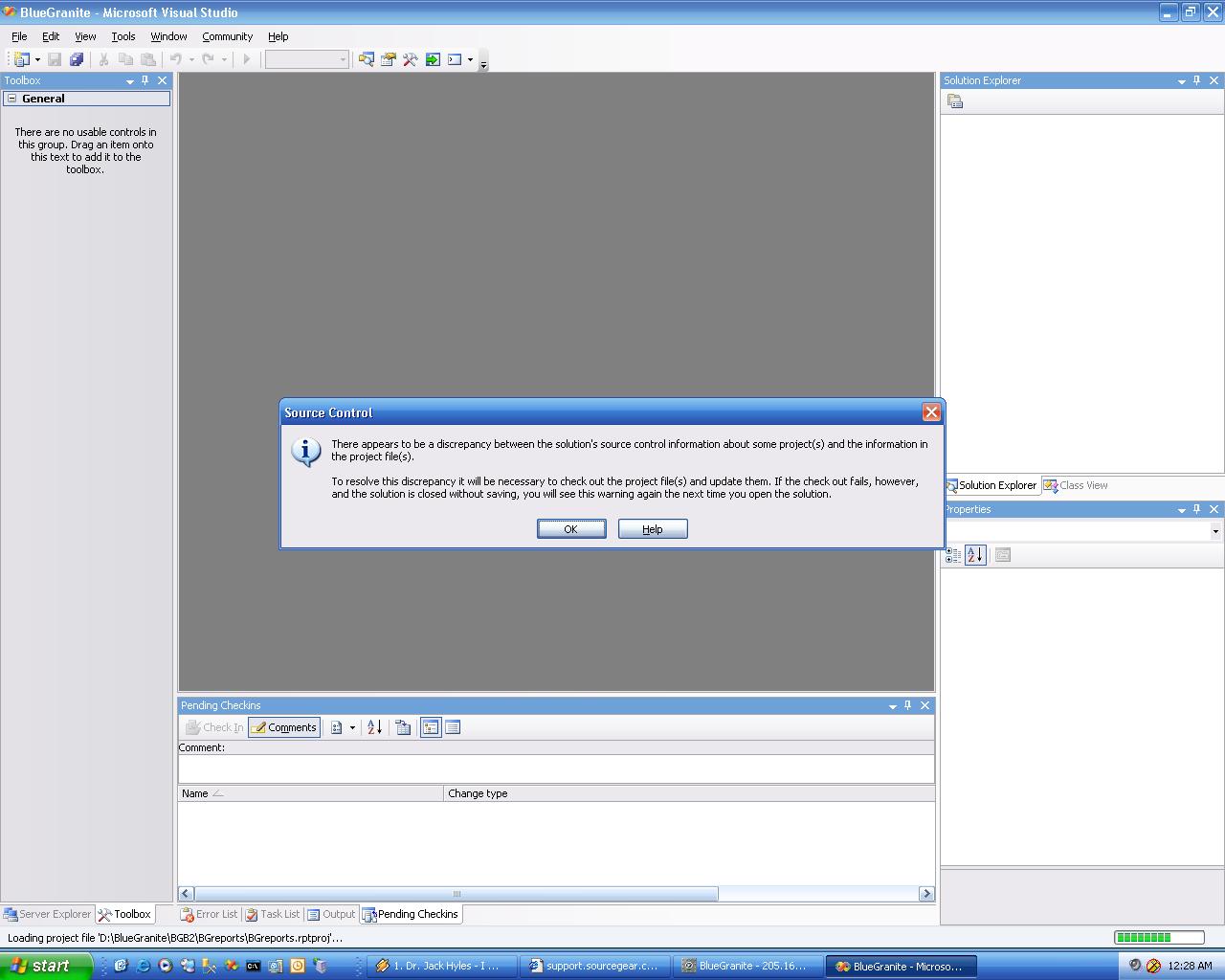1225x980 pixels.
Task: Click the Cut scissors icon
Action: coord(103,59)
